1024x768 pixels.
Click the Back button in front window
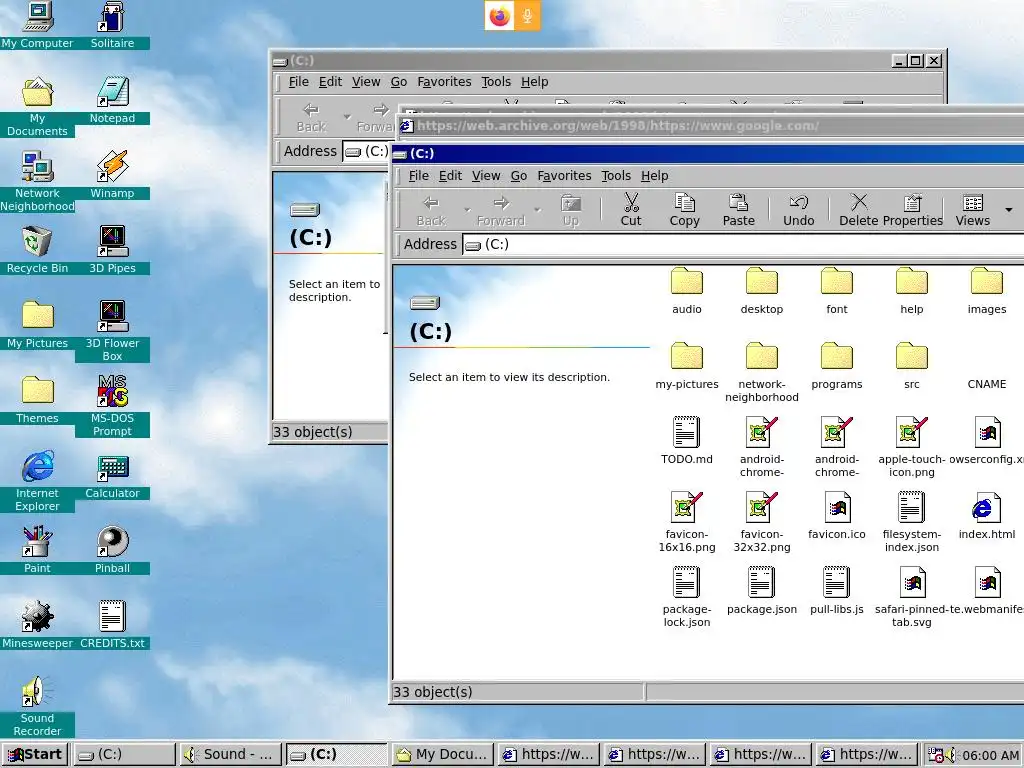pos(431,210)
